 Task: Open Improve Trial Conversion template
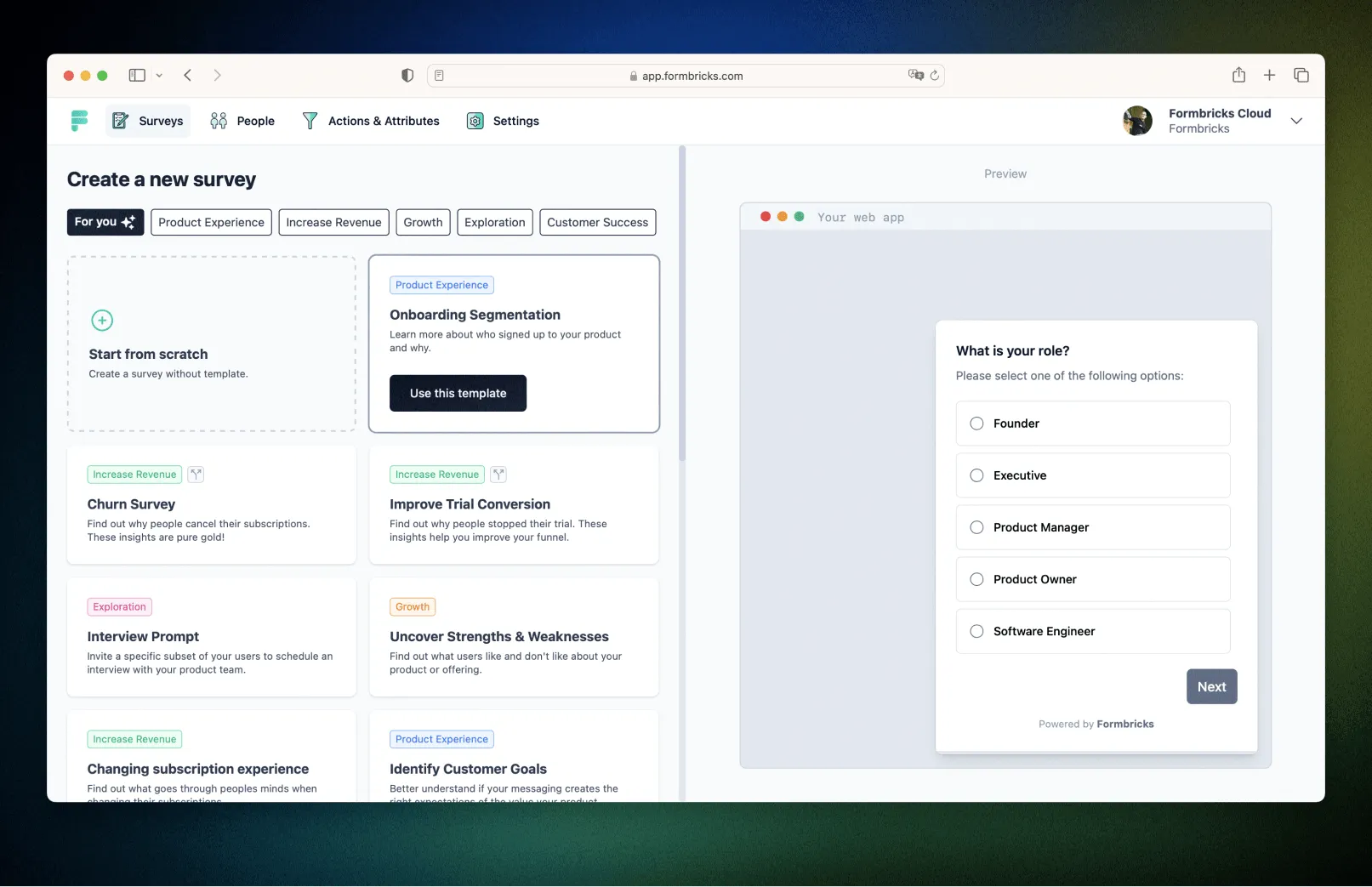coord(514,505)
